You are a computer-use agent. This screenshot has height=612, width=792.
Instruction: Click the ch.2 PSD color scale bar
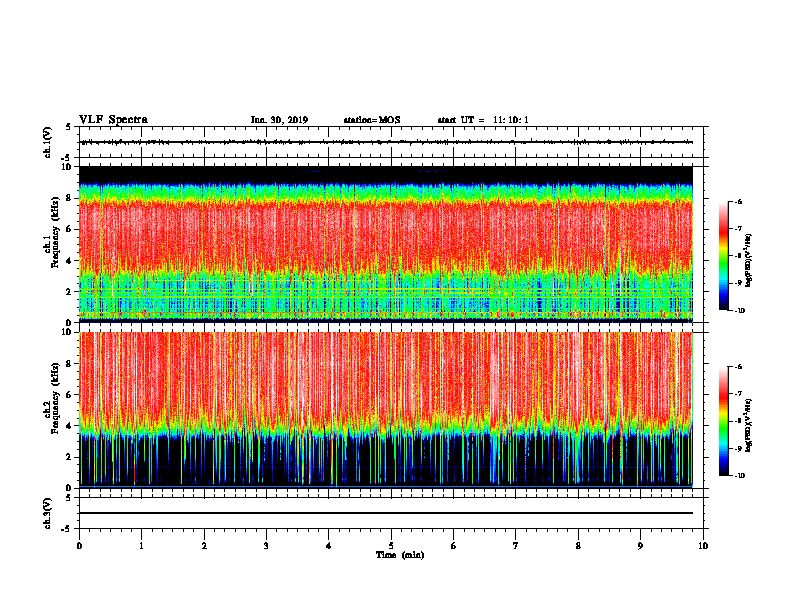click(724, 421)
